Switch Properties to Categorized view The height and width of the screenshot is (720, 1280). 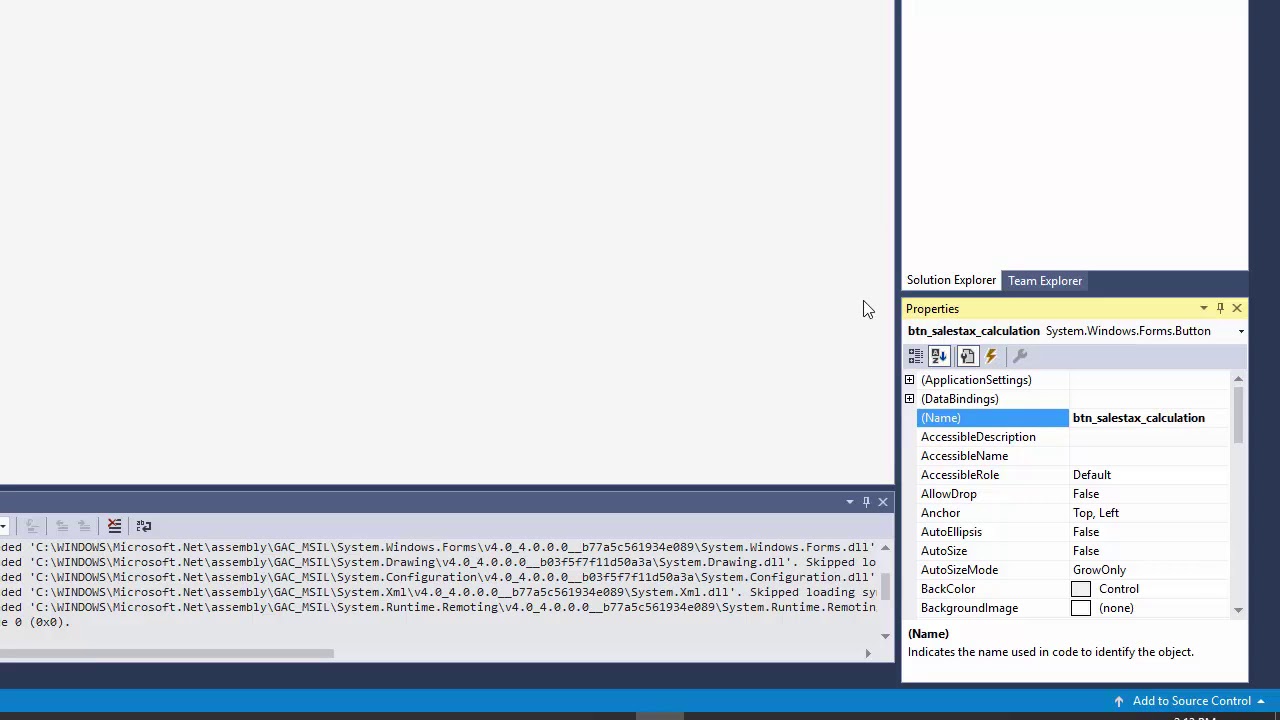(x=916, y=356)
